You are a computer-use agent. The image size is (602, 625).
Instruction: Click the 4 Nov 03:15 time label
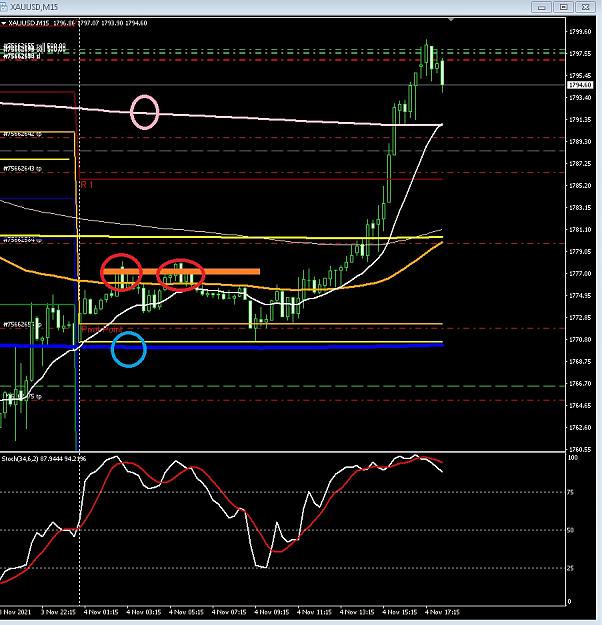coord(144,612)
